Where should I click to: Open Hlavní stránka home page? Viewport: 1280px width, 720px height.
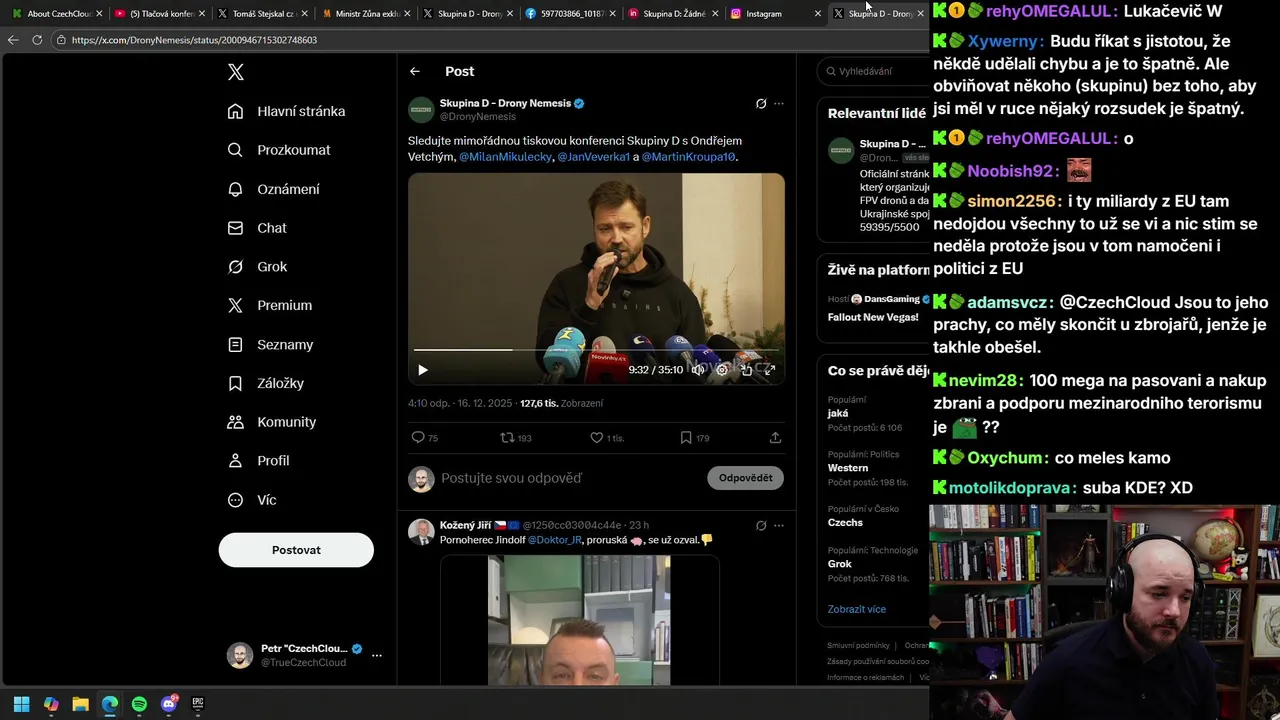[x=287, y=111]
